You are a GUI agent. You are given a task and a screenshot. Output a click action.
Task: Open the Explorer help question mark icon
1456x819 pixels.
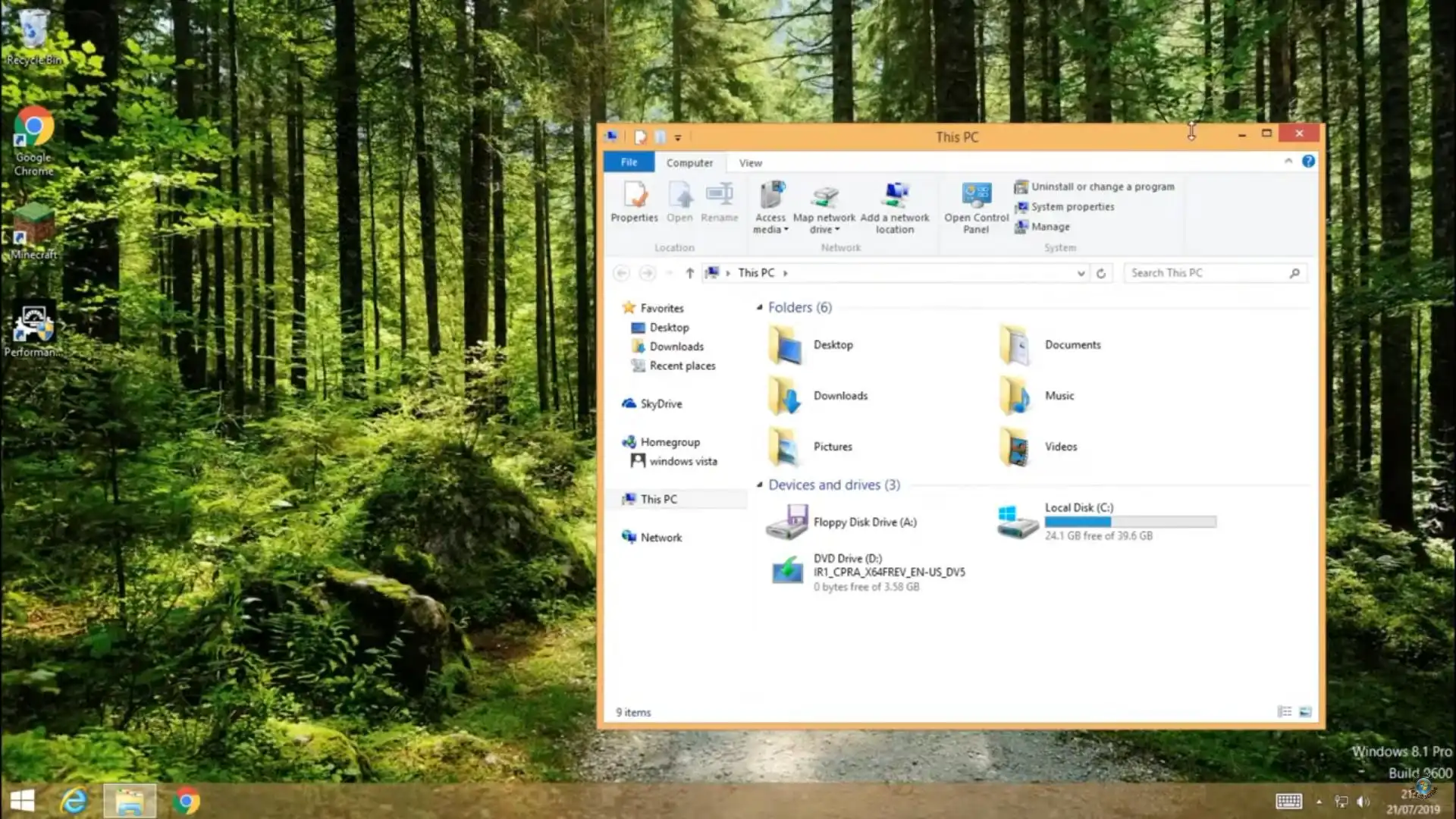point(1308,162)
